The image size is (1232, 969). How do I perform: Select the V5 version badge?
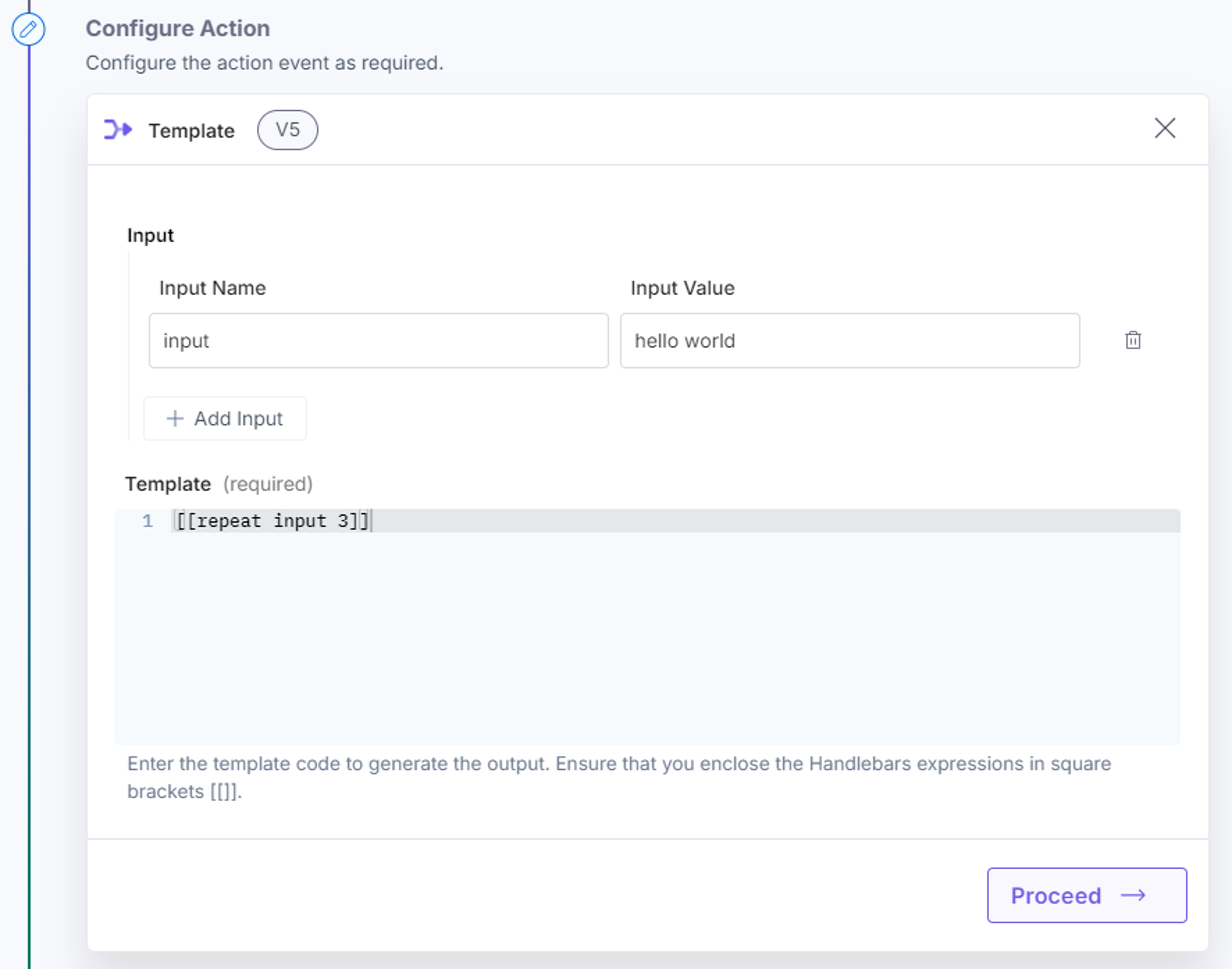coord(287,130)
